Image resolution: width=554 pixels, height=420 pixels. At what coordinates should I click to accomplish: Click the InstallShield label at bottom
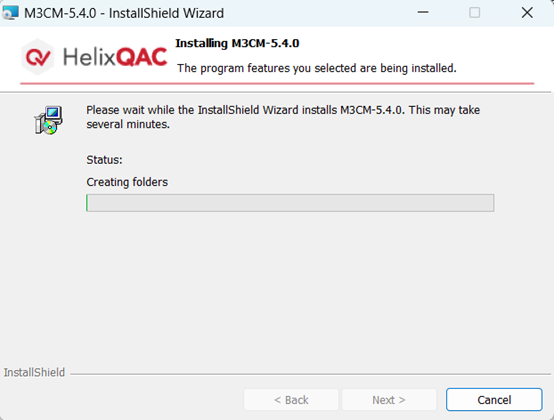pyautogui.click(x=34, y=372)
